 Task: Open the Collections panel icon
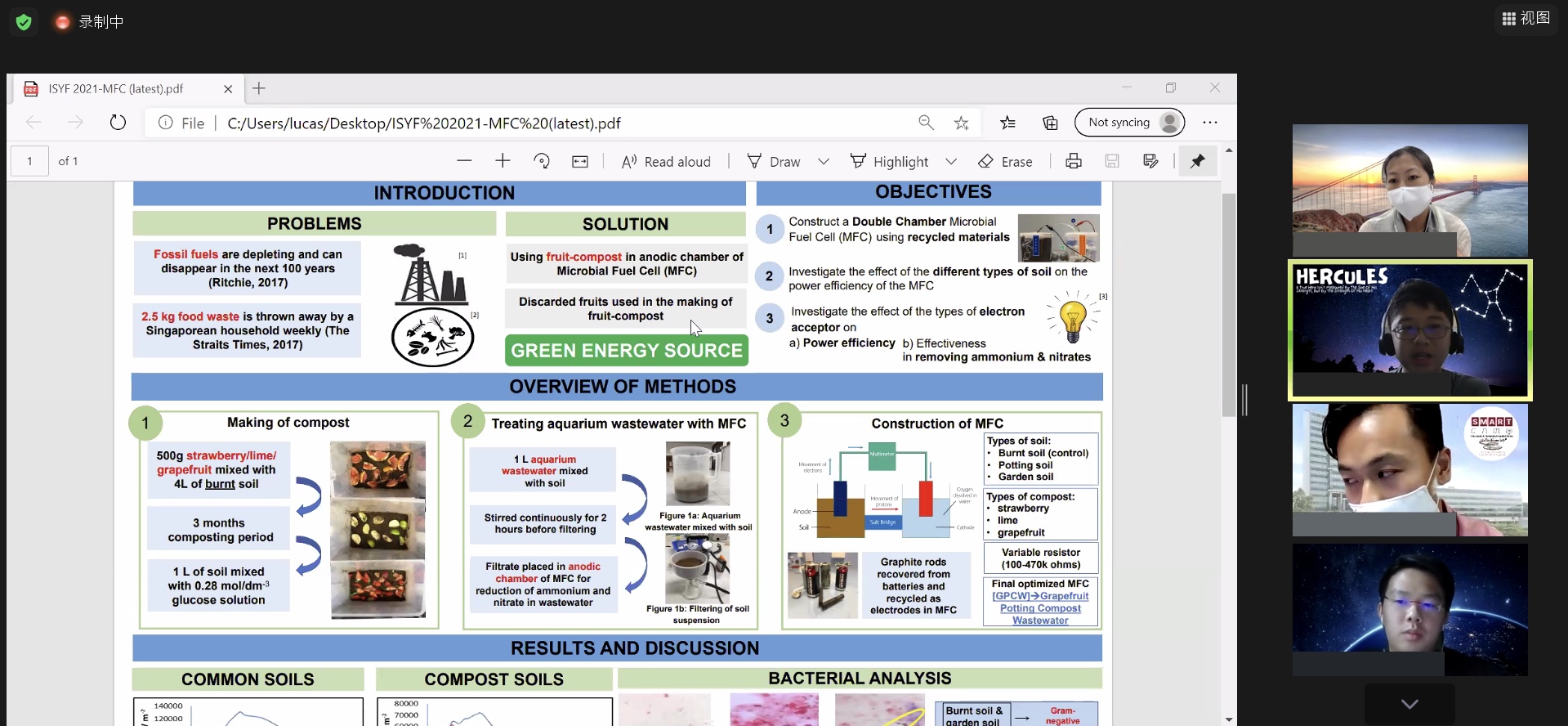pyautogui.click(x=1050, y=123)
